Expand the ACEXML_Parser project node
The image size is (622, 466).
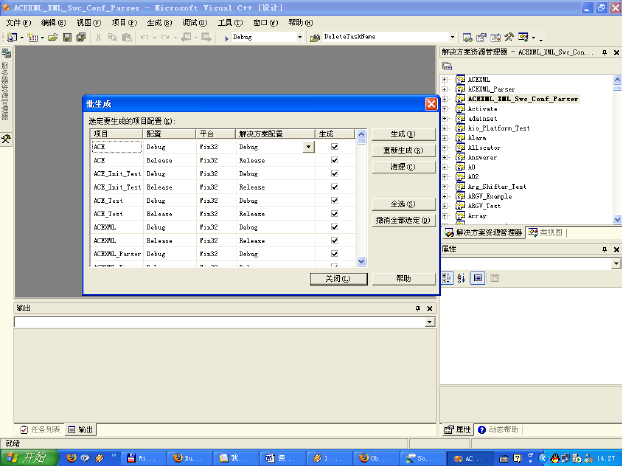coord(445,89)
